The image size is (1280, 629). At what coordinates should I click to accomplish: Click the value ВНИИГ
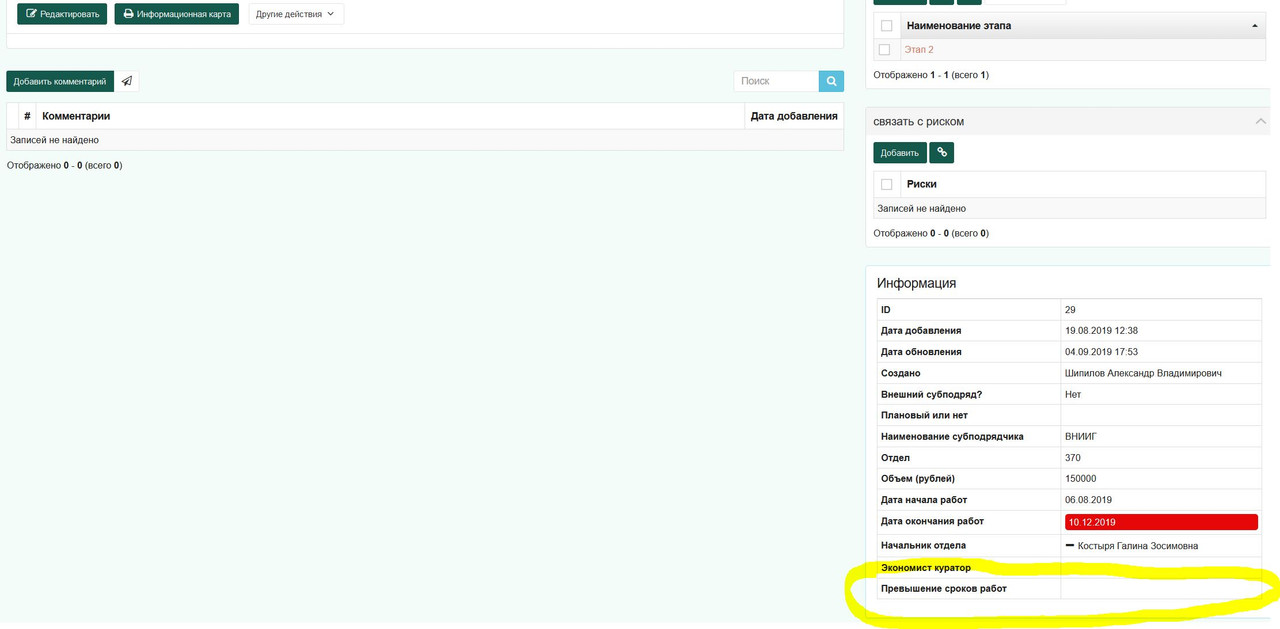coord(1082,437)
